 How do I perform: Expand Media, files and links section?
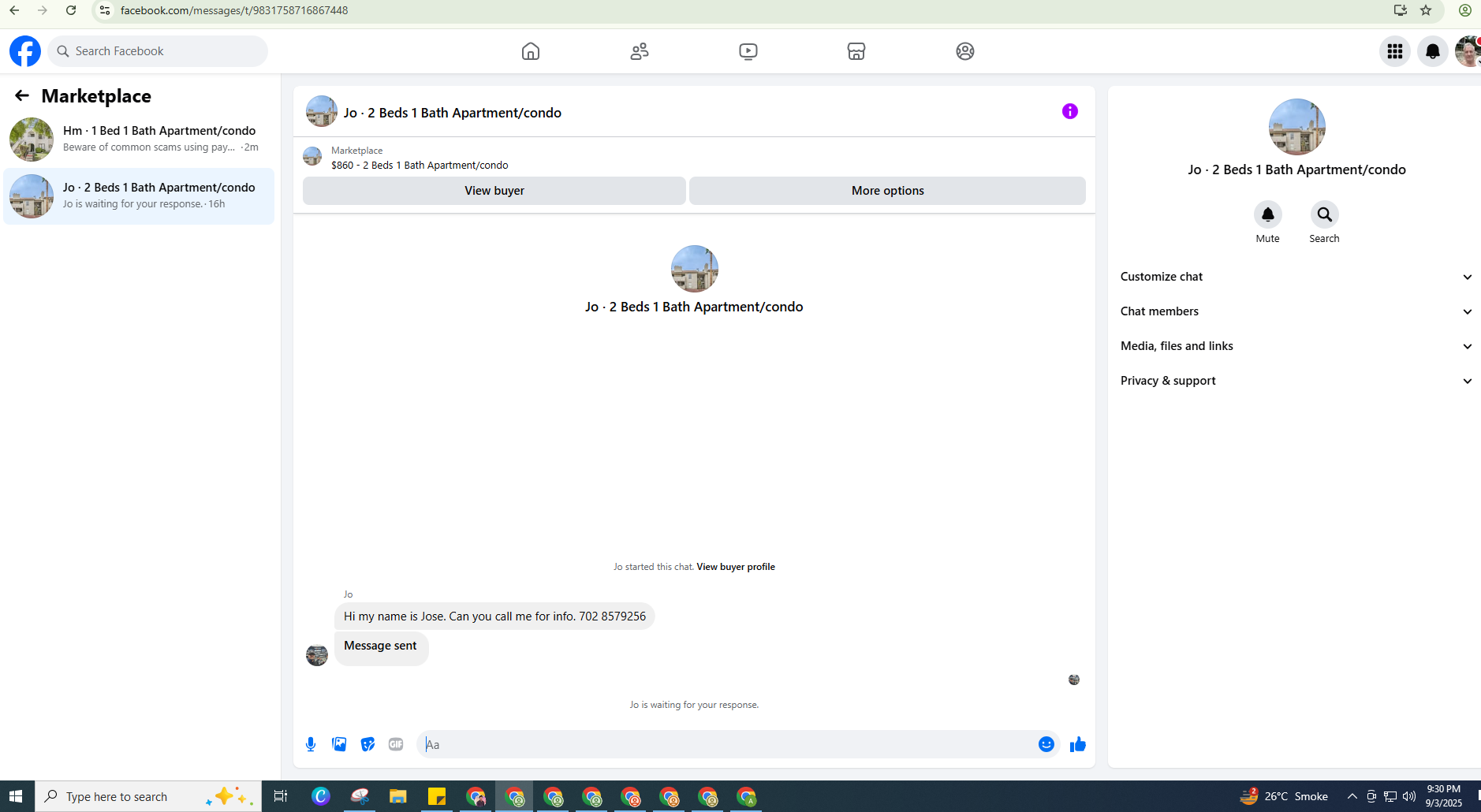click(1296, 346)
